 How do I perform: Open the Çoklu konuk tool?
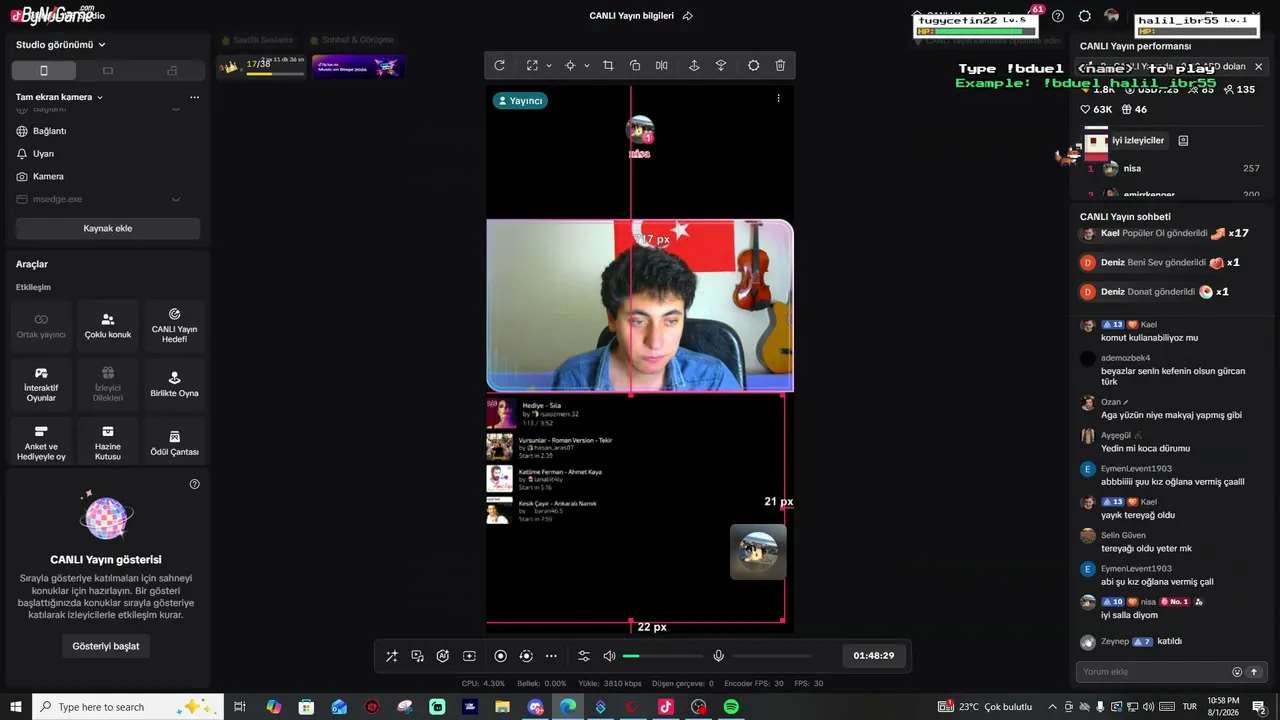pos(108,326)
